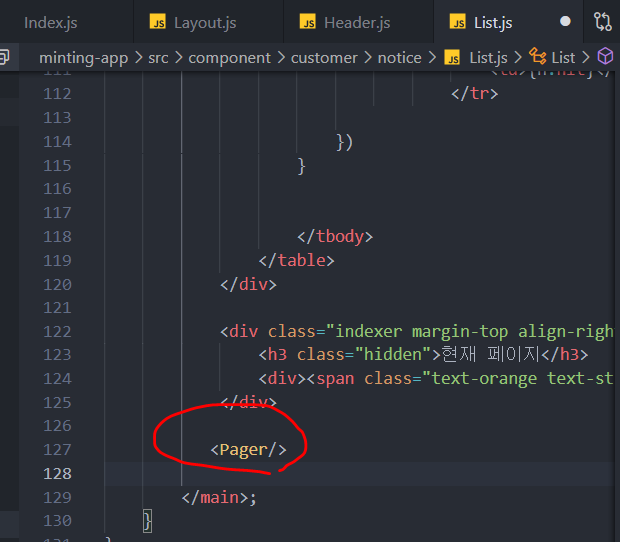The image size is (620, 542).
Task: Open the minting-app breadcrumb
Action: (83, 58)
